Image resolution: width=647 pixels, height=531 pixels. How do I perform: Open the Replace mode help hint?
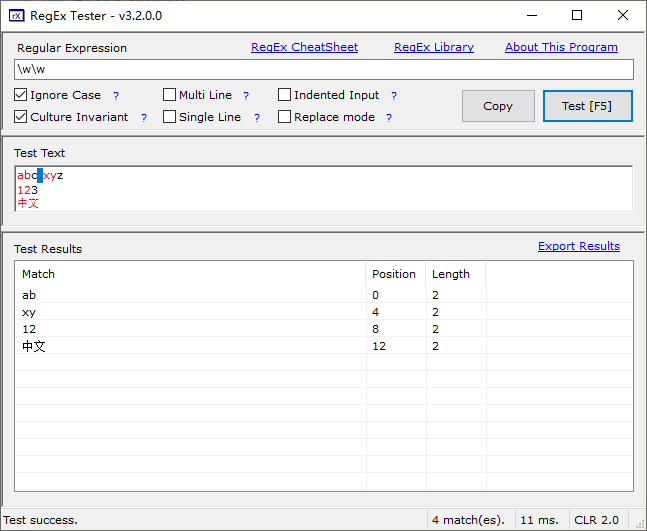click(x=389, y=118)
